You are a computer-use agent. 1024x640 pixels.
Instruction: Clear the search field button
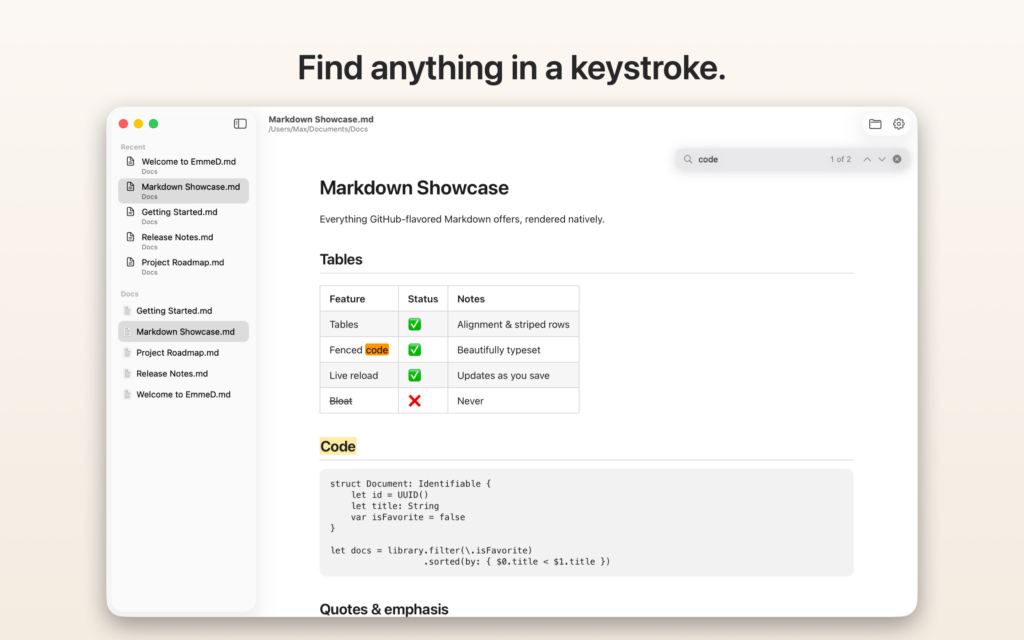[897, 159]
